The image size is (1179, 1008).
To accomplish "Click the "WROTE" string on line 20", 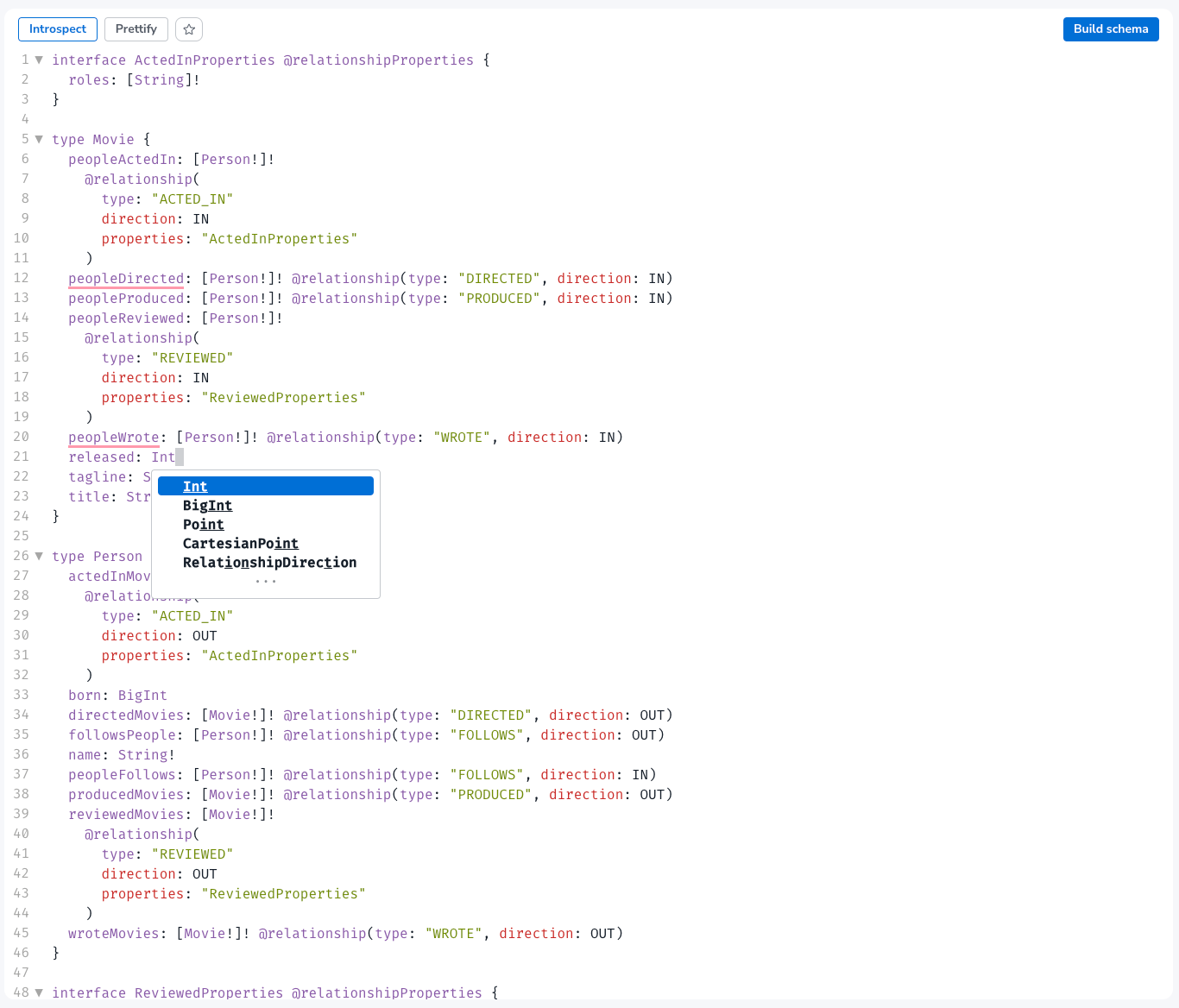I will coord(462,438).
